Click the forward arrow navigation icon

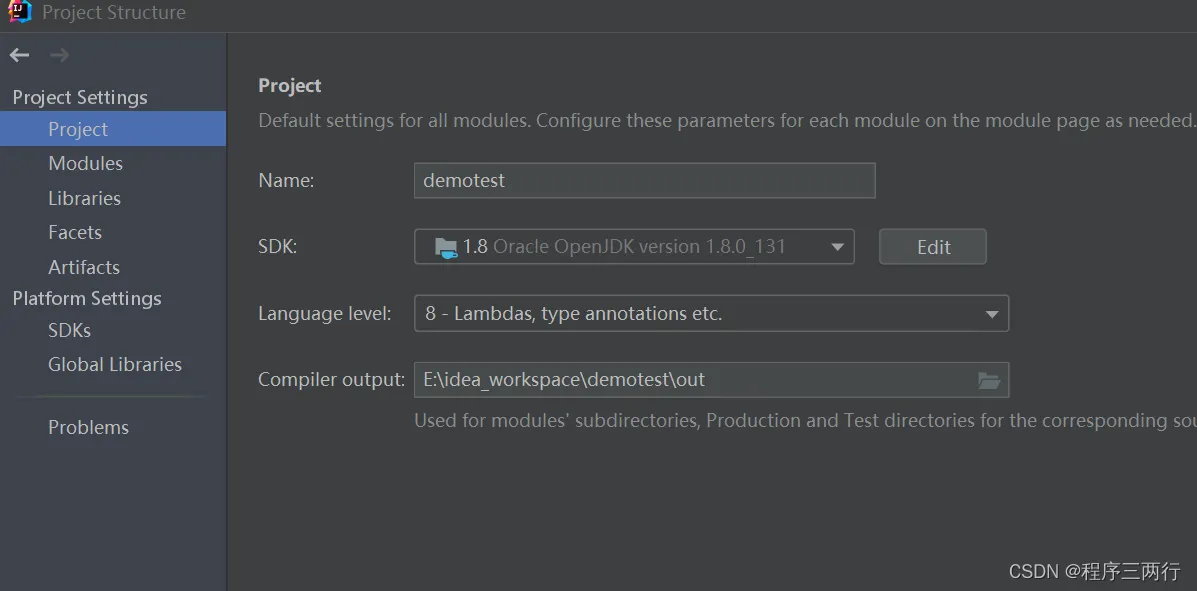[x=60, y=55]
